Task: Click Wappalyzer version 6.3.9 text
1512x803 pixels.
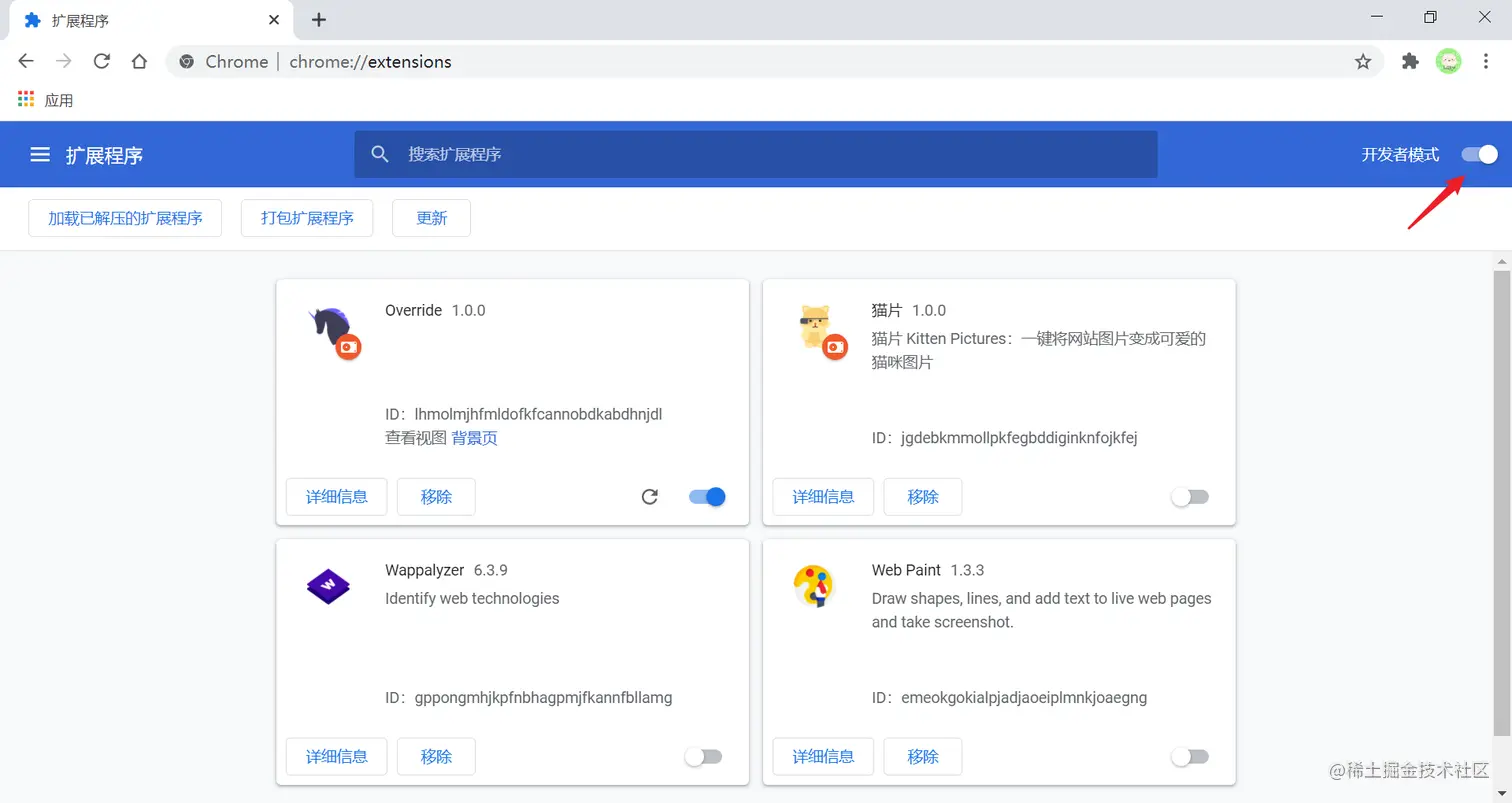Action: tap(491, 570)
